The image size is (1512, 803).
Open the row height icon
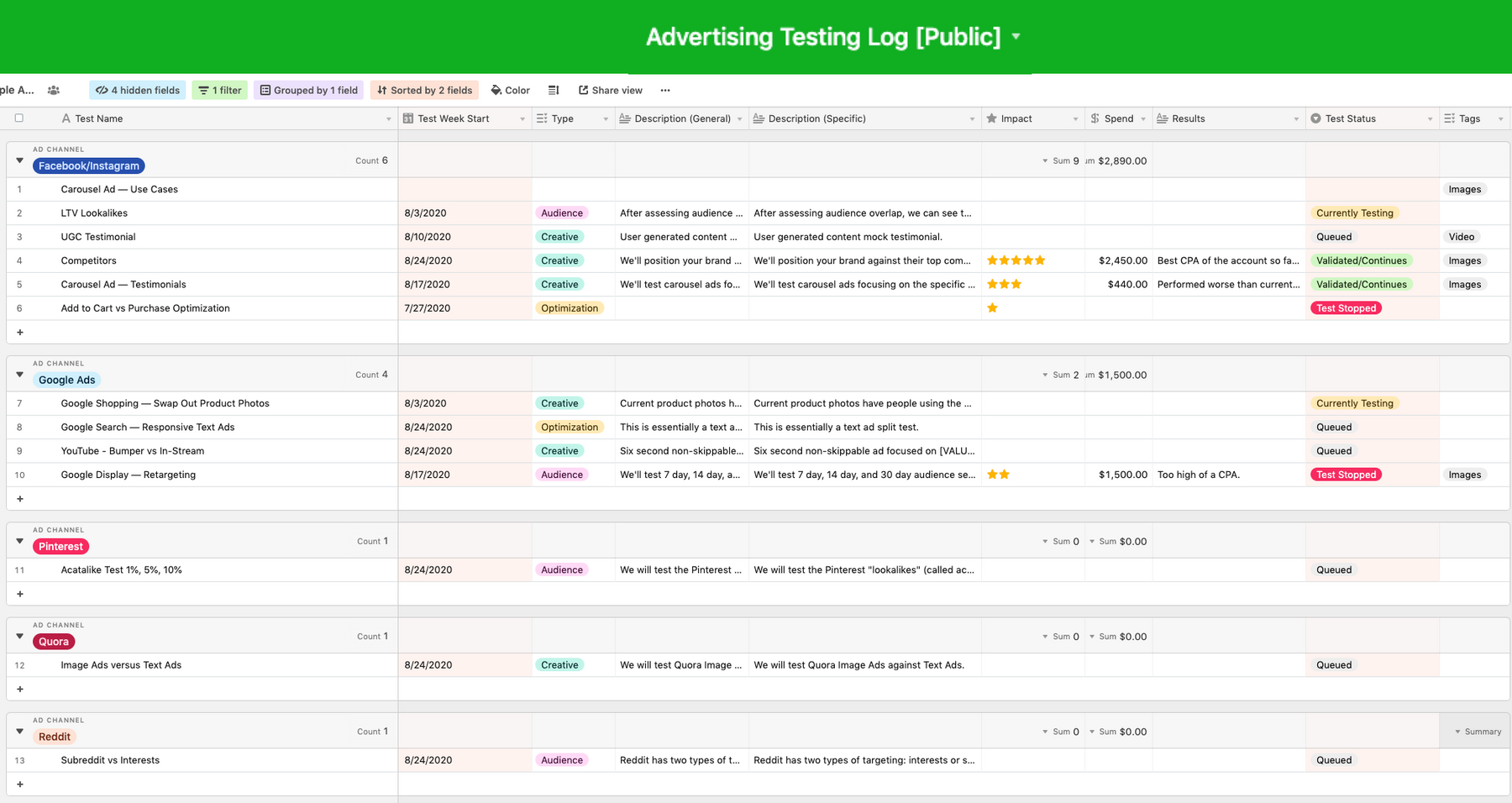[x=554, y=91]
